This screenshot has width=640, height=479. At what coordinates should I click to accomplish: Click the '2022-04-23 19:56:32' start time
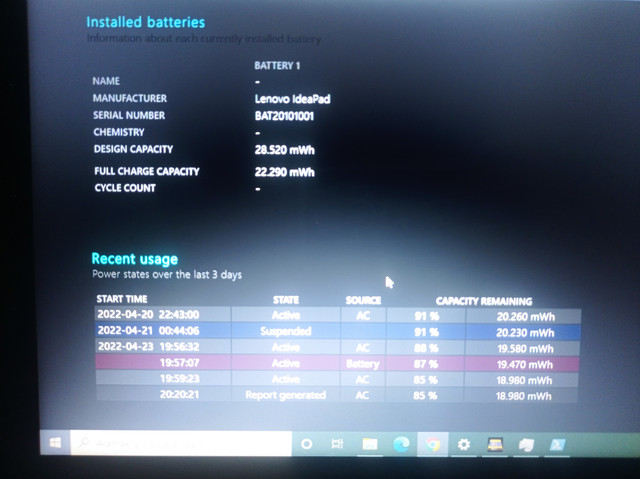148,347
